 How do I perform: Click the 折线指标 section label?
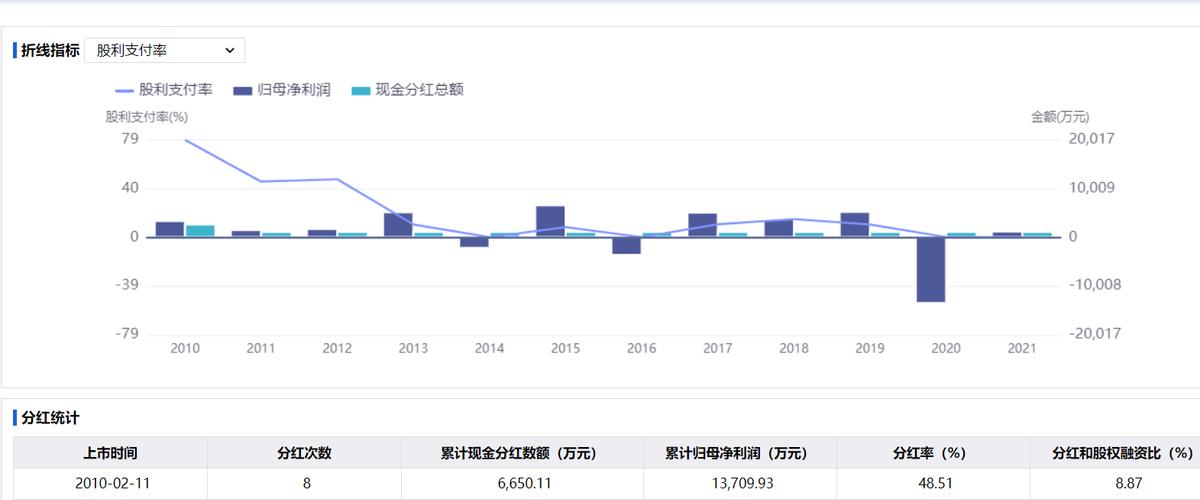pos(50,50)
